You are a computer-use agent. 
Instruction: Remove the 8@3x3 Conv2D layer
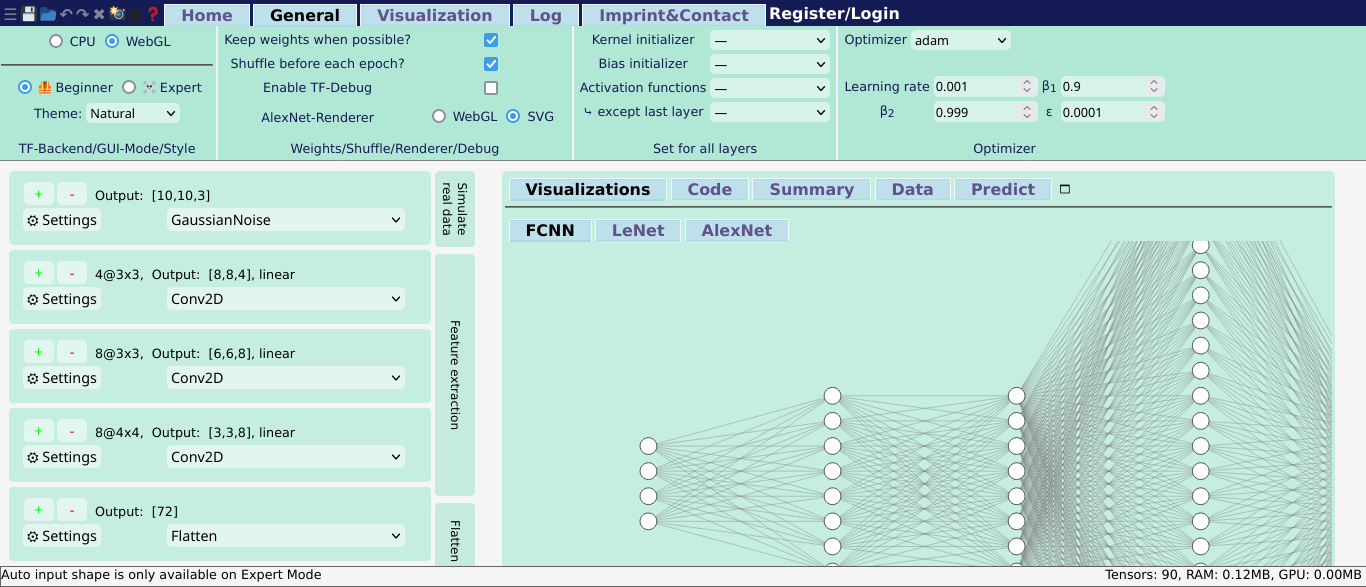pos(72,353)
